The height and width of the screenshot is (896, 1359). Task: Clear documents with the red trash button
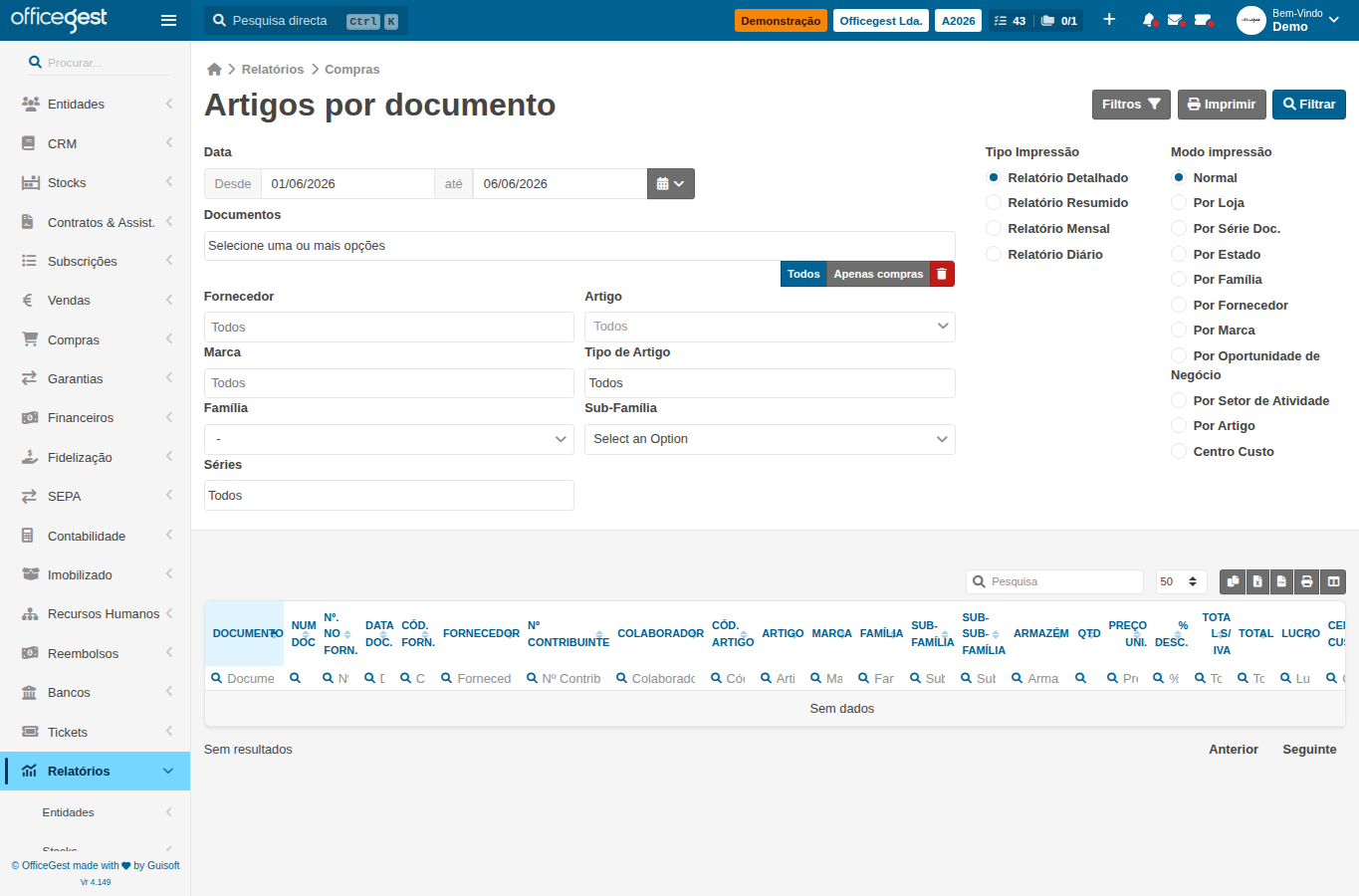tap(942, 274)
